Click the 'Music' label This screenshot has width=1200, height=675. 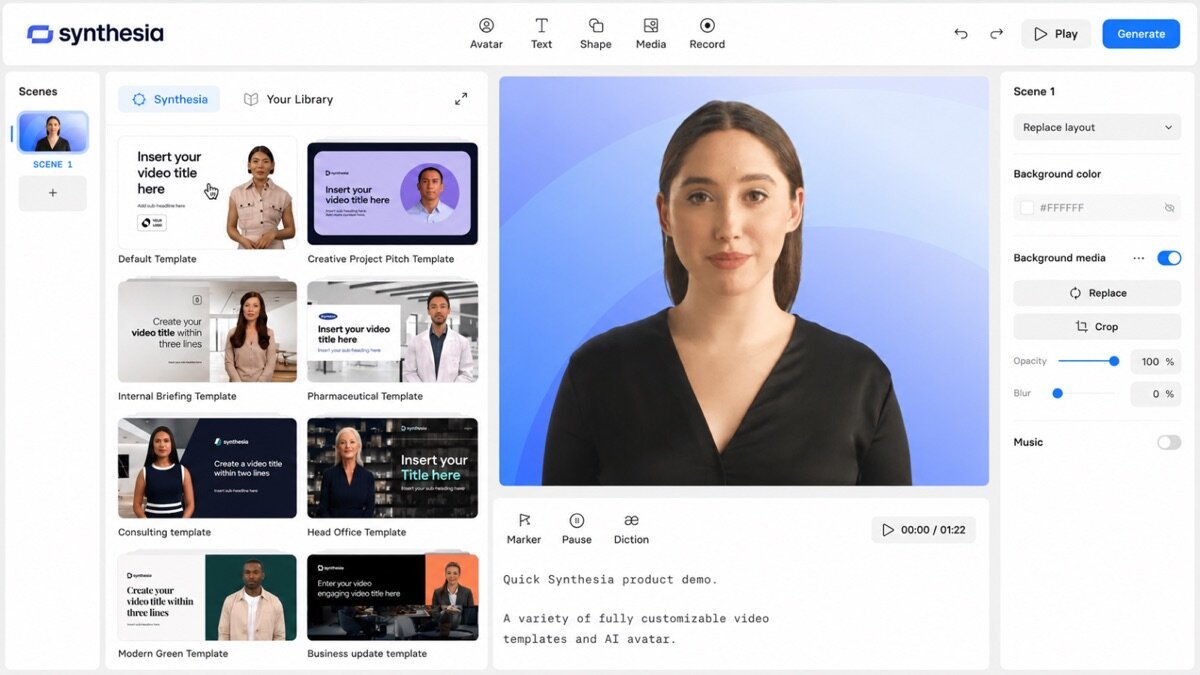1028,442
